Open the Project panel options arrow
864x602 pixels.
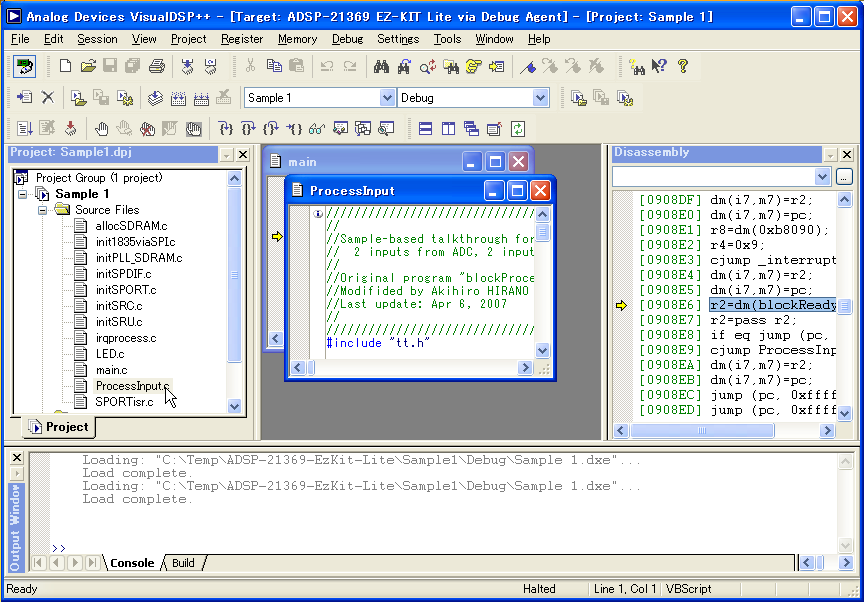click(226, 155)
